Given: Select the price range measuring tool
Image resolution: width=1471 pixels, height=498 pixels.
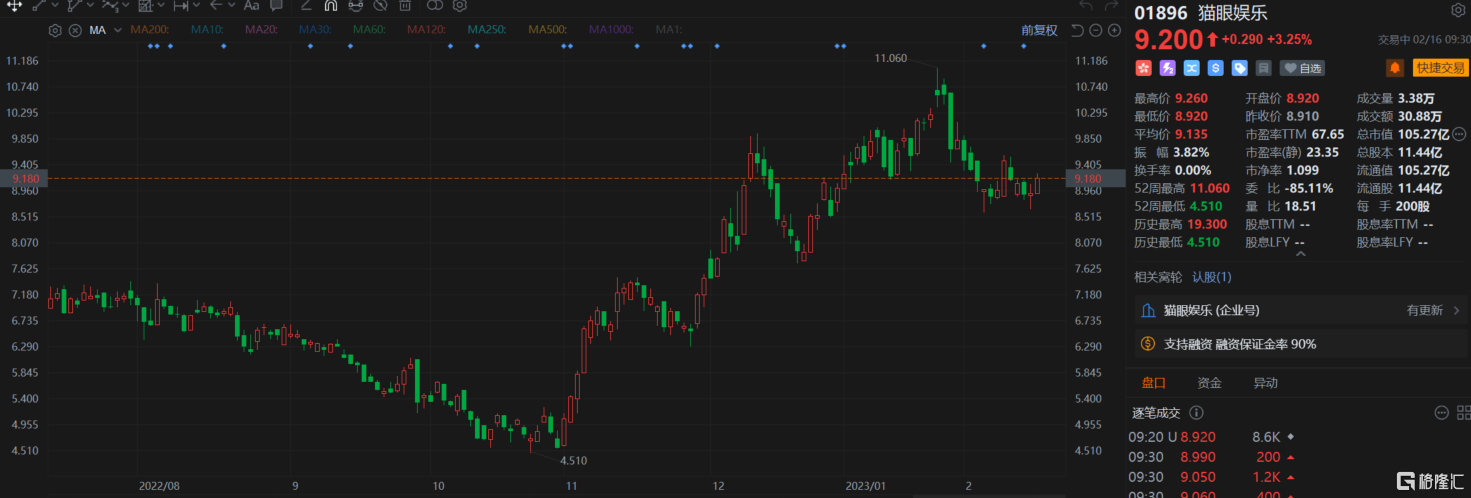Looking at the screenshot, I should coord(181,5).
